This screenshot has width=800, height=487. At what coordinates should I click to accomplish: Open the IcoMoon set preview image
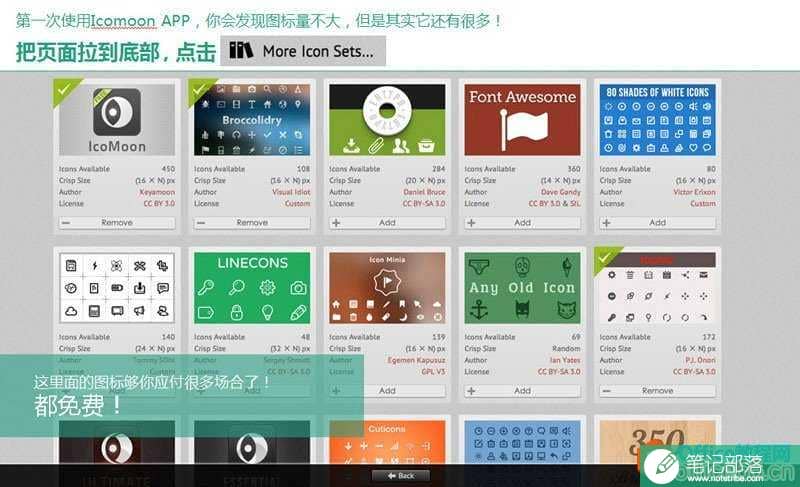(117, 120)
